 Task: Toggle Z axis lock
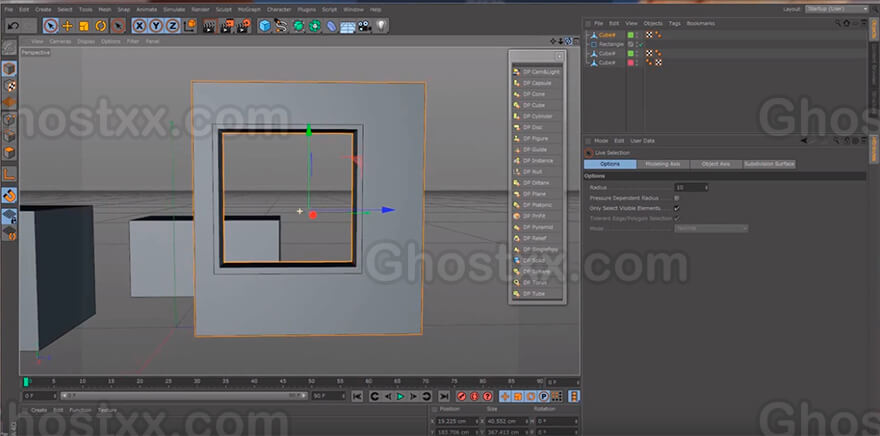[172, 26]
